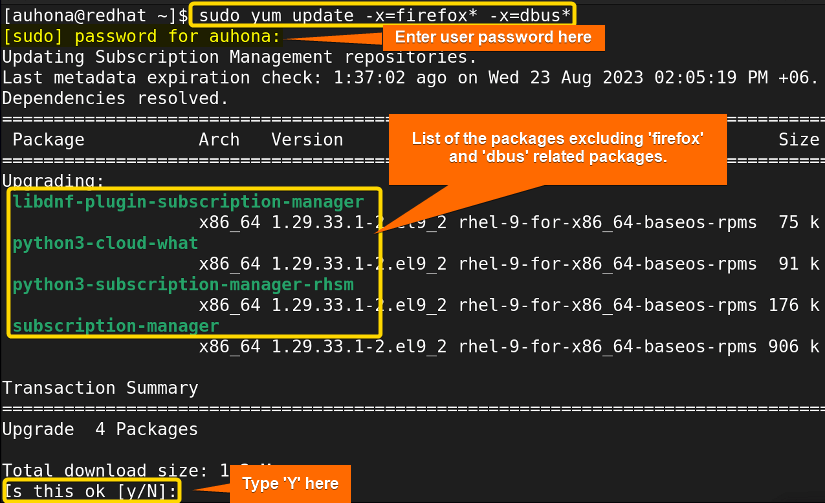The width and height of the screenshot is (825, 503).
Task: Click the 'Transaction Summary' heading
Action: [100, 388]
